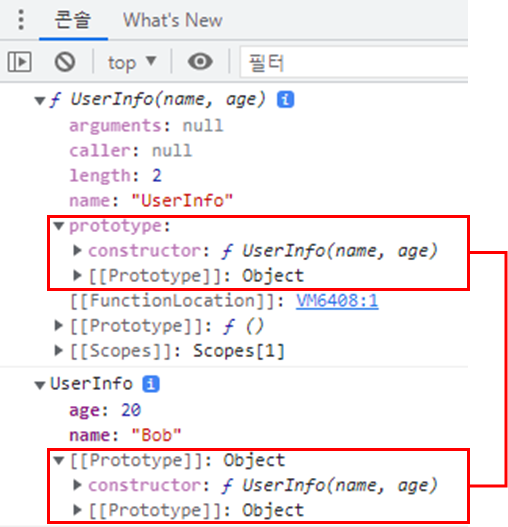The image size is (508, 527).
Task: Select the name: "UserInfo" row
Action: 151,201
